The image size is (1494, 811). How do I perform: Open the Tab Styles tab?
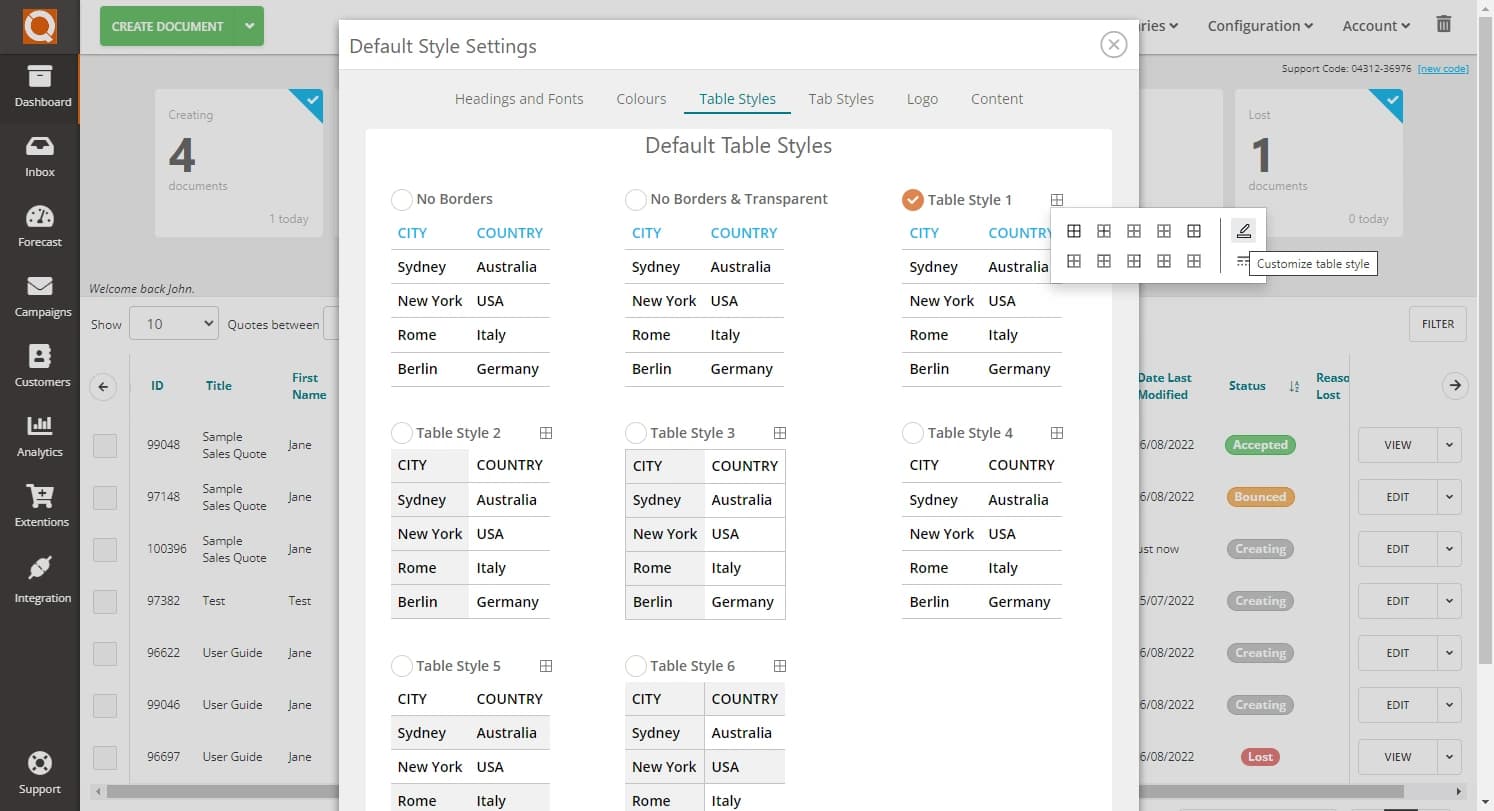click(841, 98)
